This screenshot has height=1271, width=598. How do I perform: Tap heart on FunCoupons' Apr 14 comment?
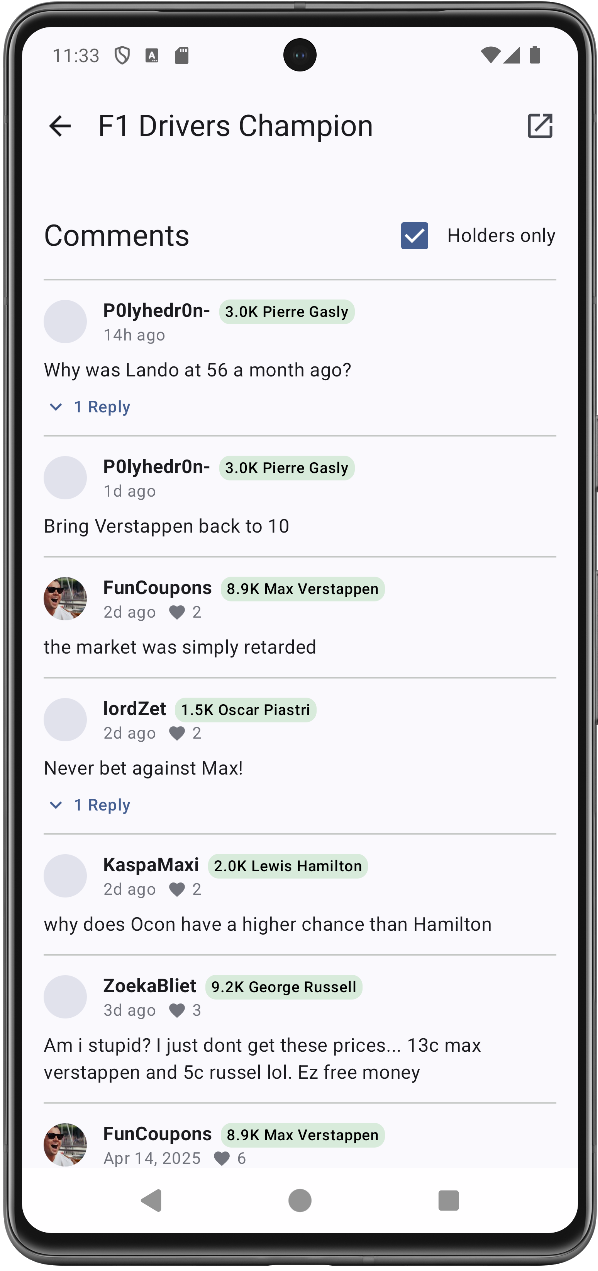point(222,1158)
